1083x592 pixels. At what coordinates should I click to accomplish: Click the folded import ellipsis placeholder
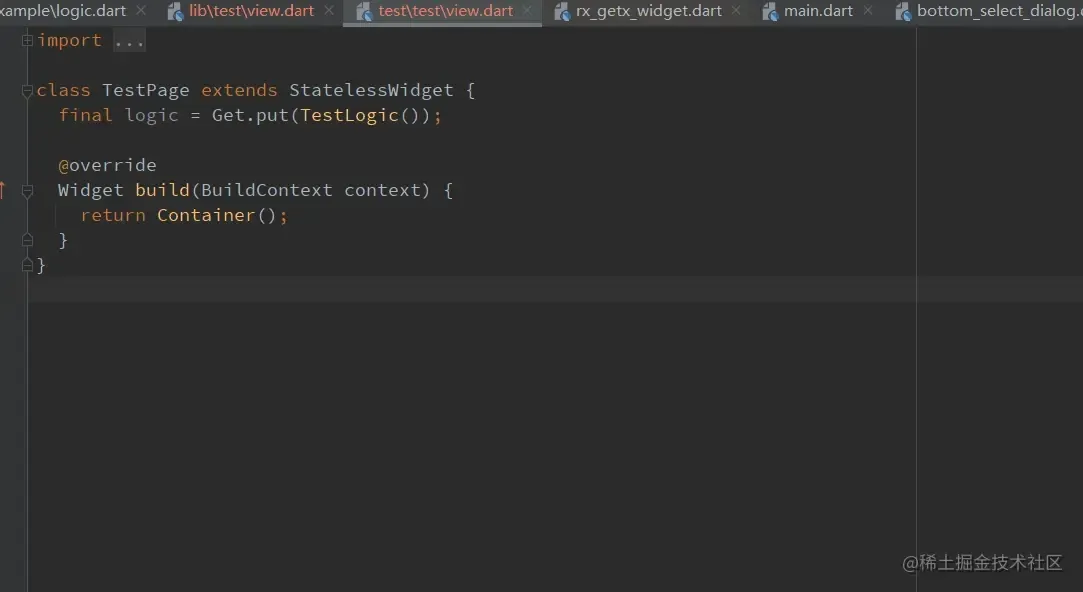tap(129, 41)
